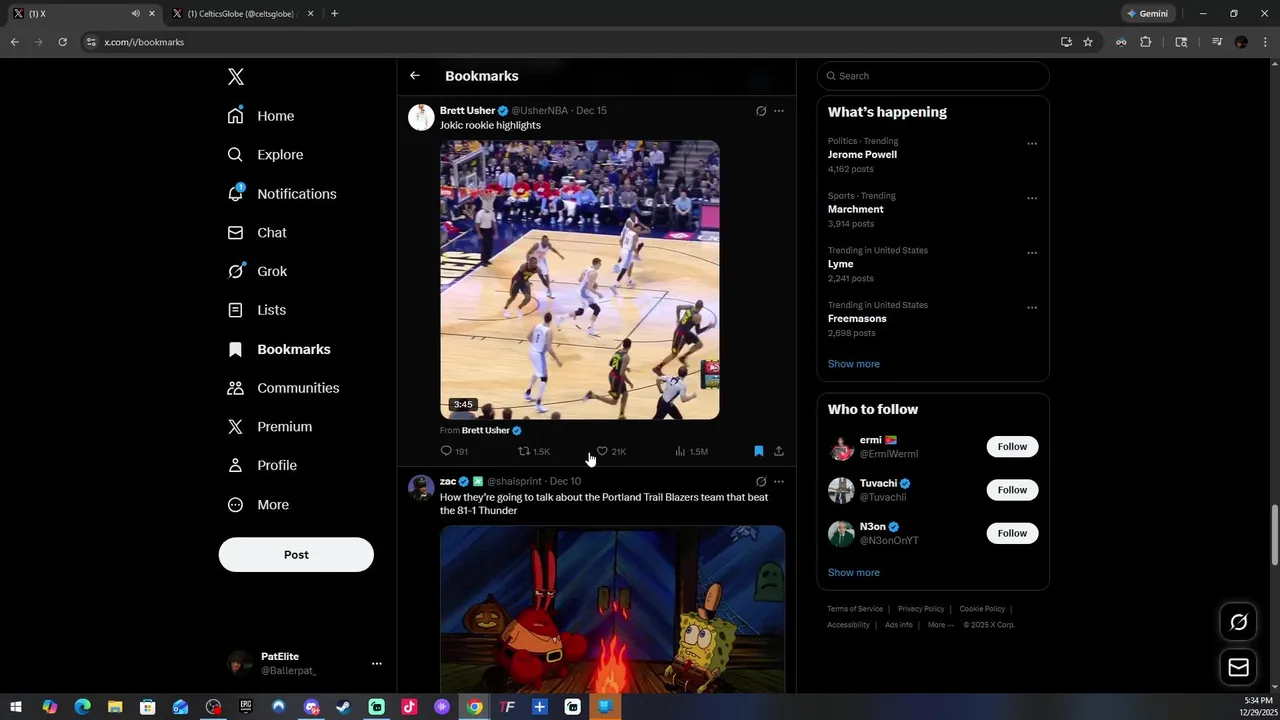Open zac profile avatar
This screenshot has width=1280, height=720.
tap(421, 488)
